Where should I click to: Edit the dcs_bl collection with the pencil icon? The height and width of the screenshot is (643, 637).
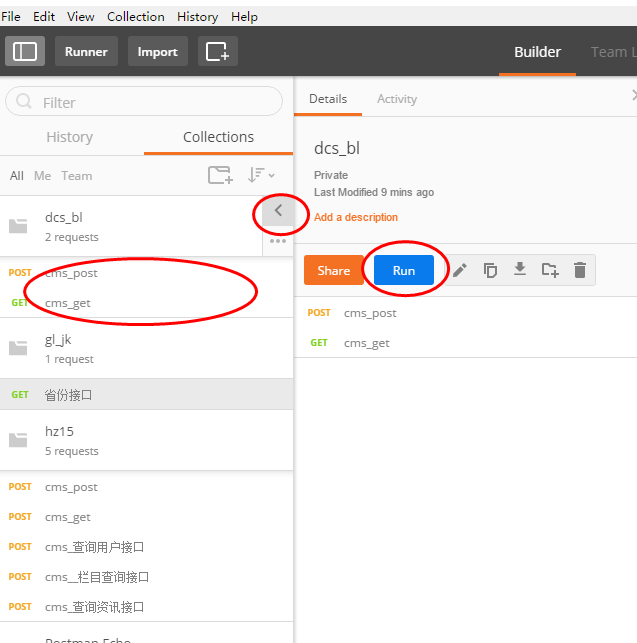point(460,270)
